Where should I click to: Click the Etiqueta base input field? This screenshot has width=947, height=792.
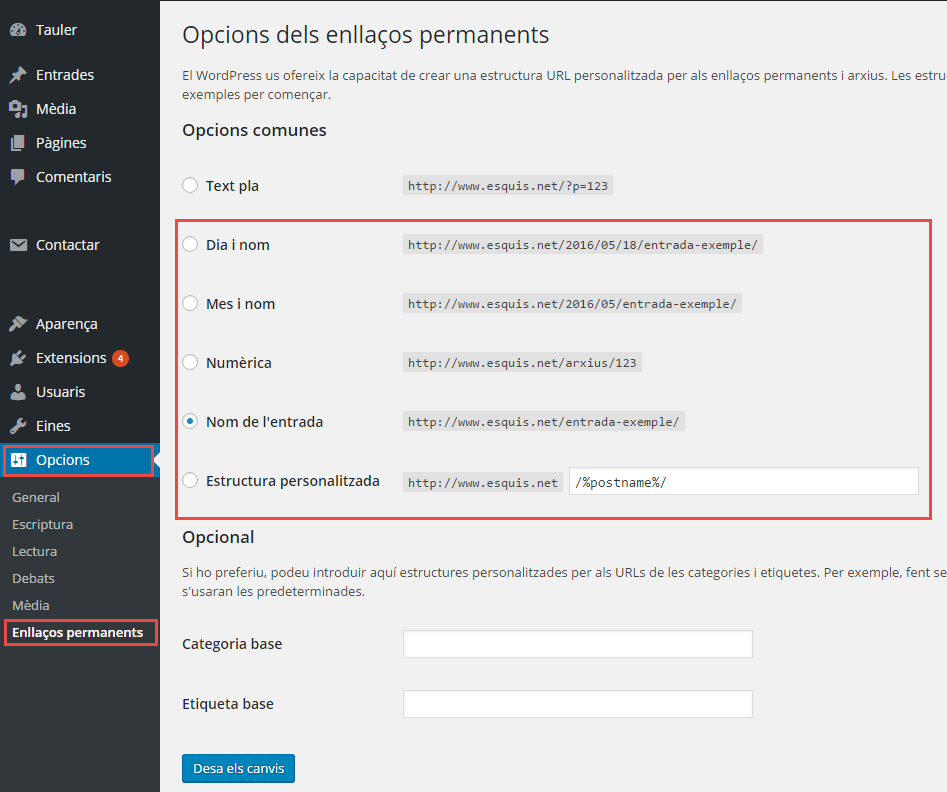[x=577, y=704]
